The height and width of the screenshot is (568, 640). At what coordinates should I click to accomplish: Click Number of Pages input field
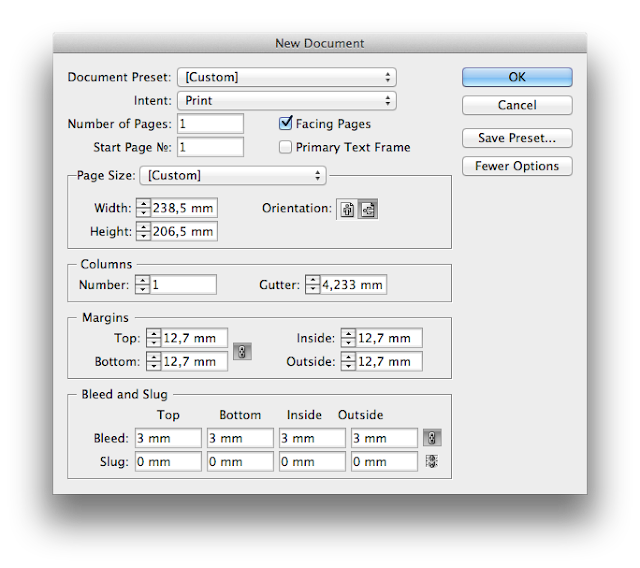(x=210, y=123)
